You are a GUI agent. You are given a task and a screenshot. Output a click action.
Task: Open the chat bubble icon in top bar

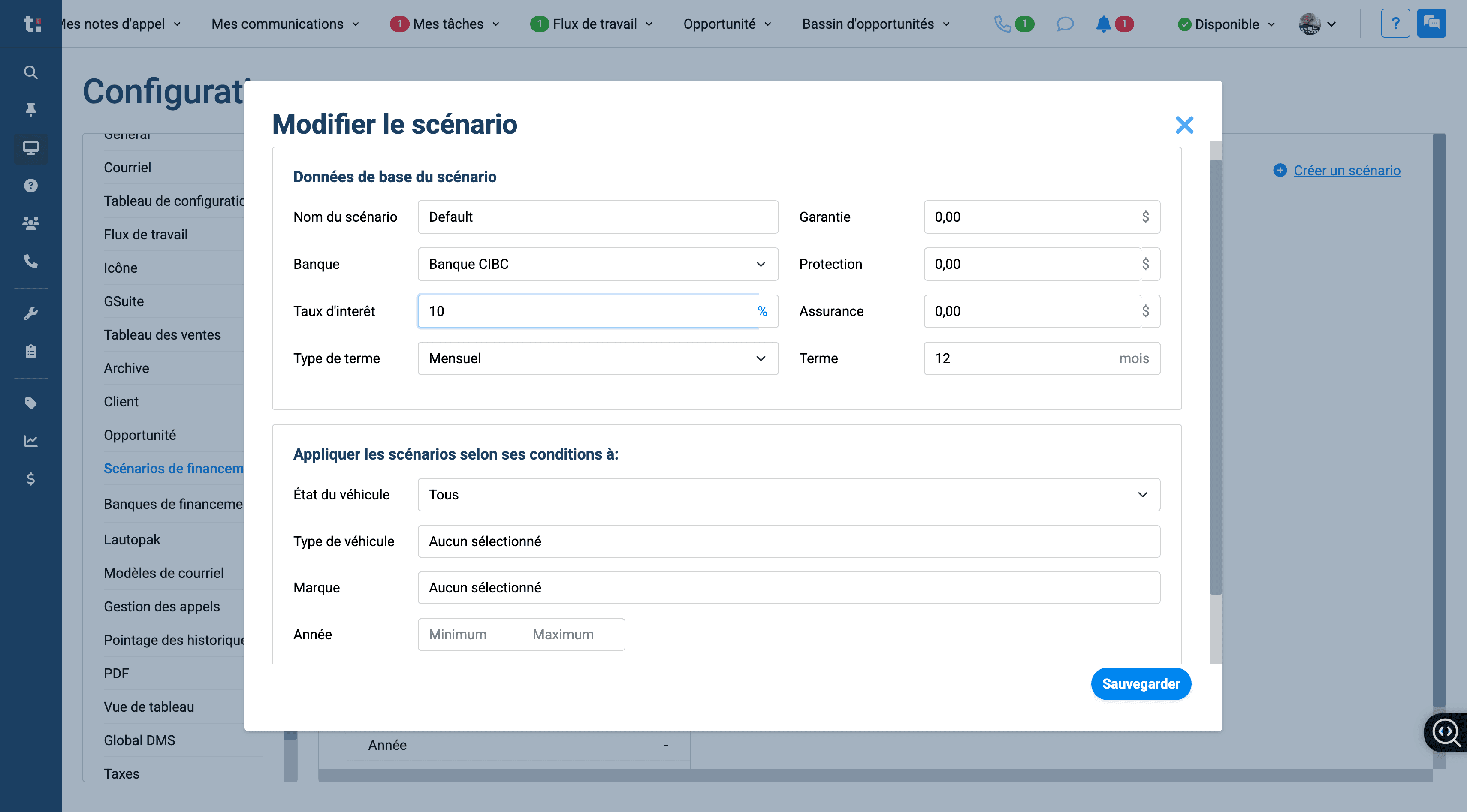tap(1064, 24)
